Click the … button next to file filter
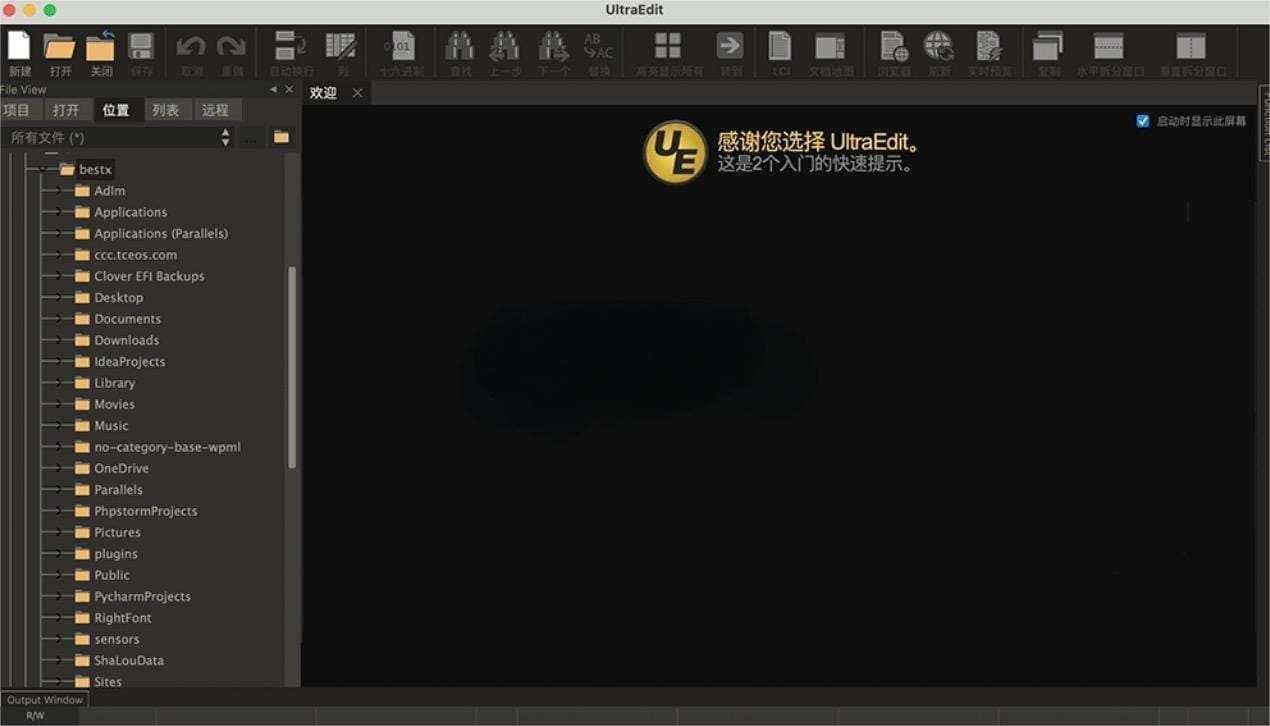 251,137
